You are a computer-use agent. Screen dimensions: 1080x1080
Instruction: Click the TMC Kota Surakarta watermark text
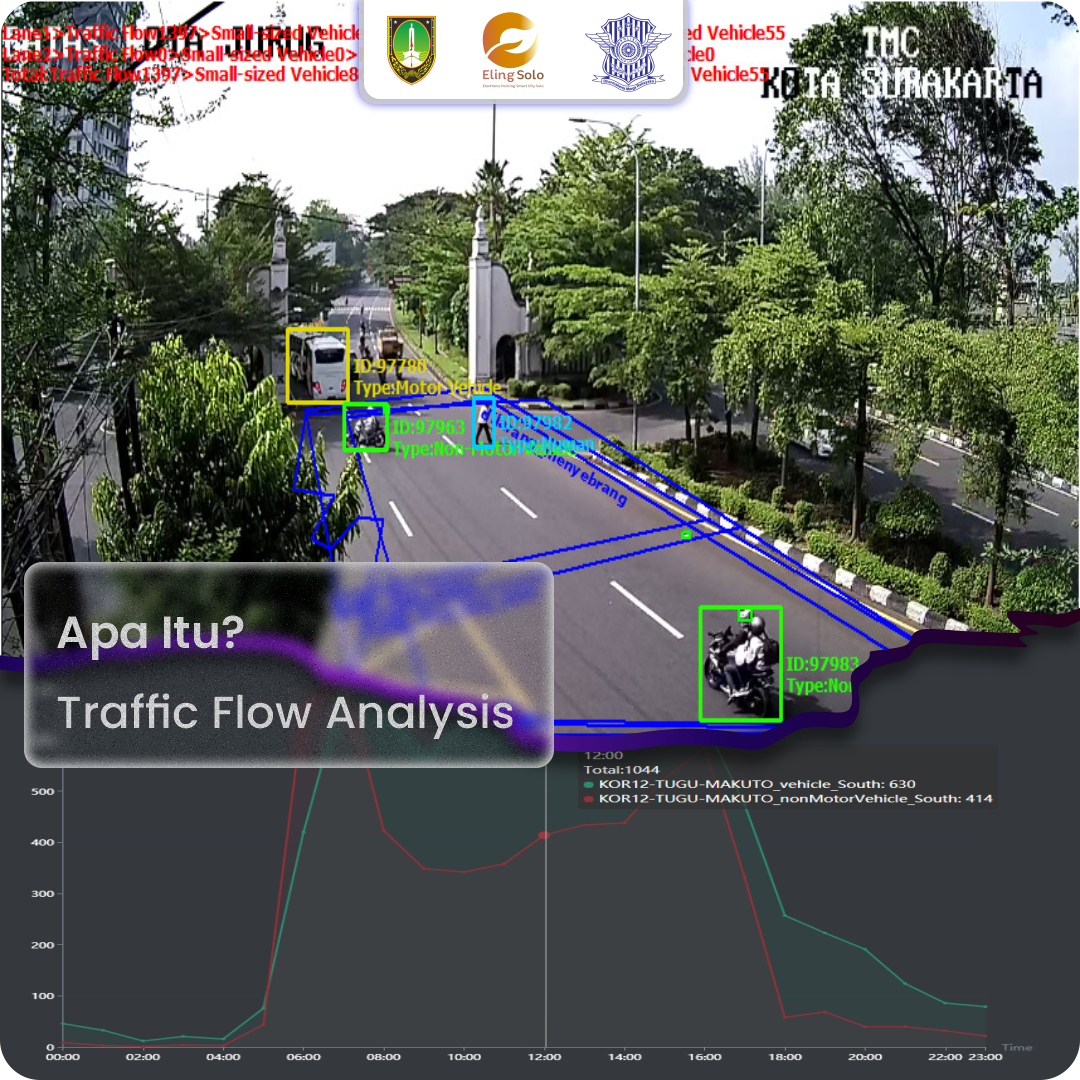coord(900,65)
